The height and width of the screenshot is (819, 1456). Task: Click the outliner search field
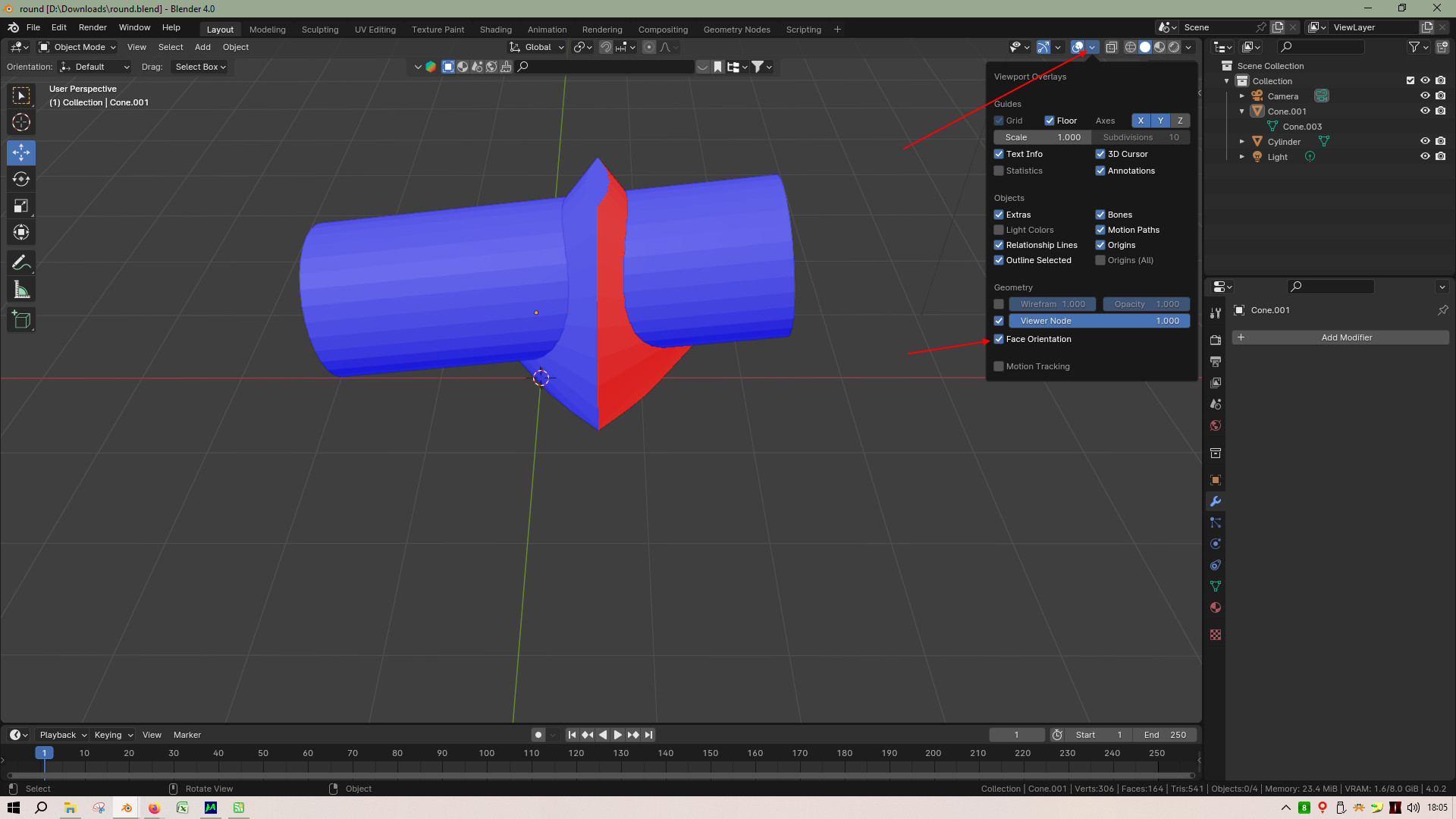(1321, 47)
